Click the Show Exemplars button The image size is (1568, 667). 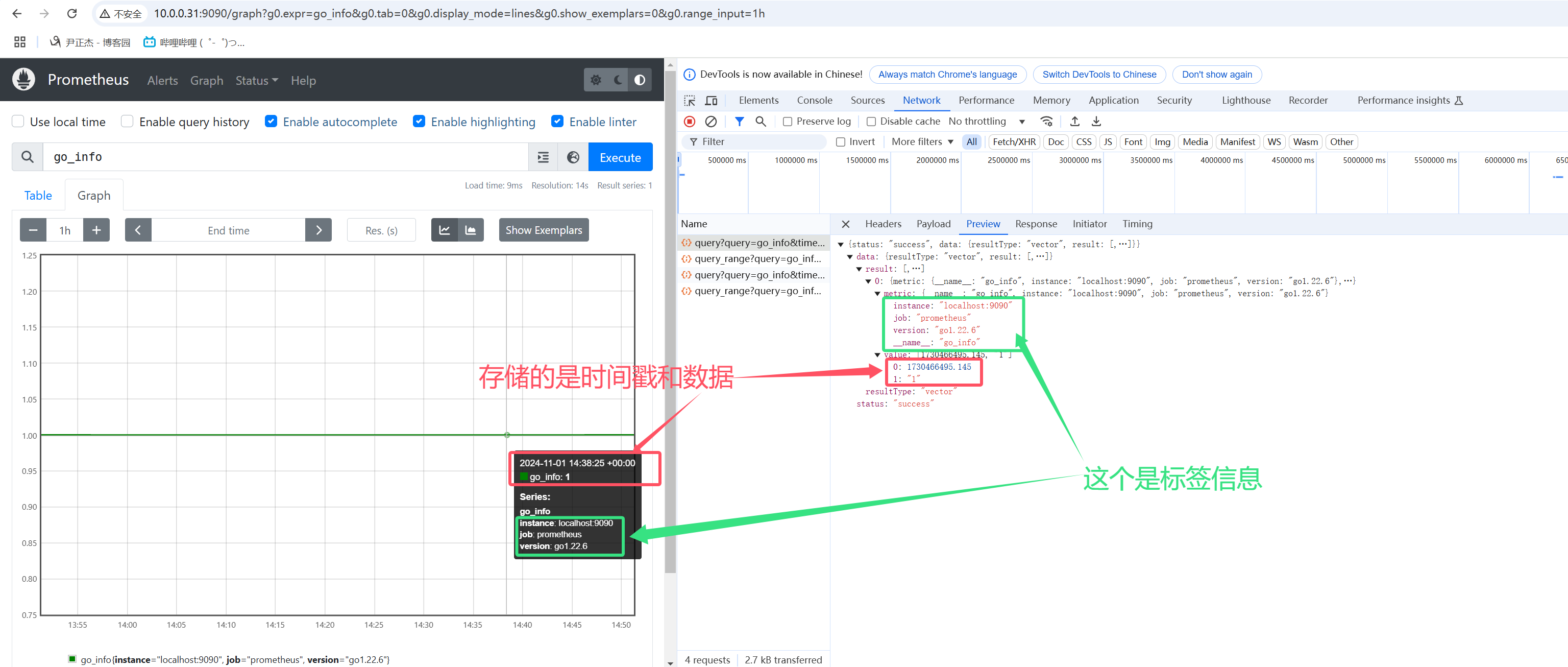tap(543, 230)
